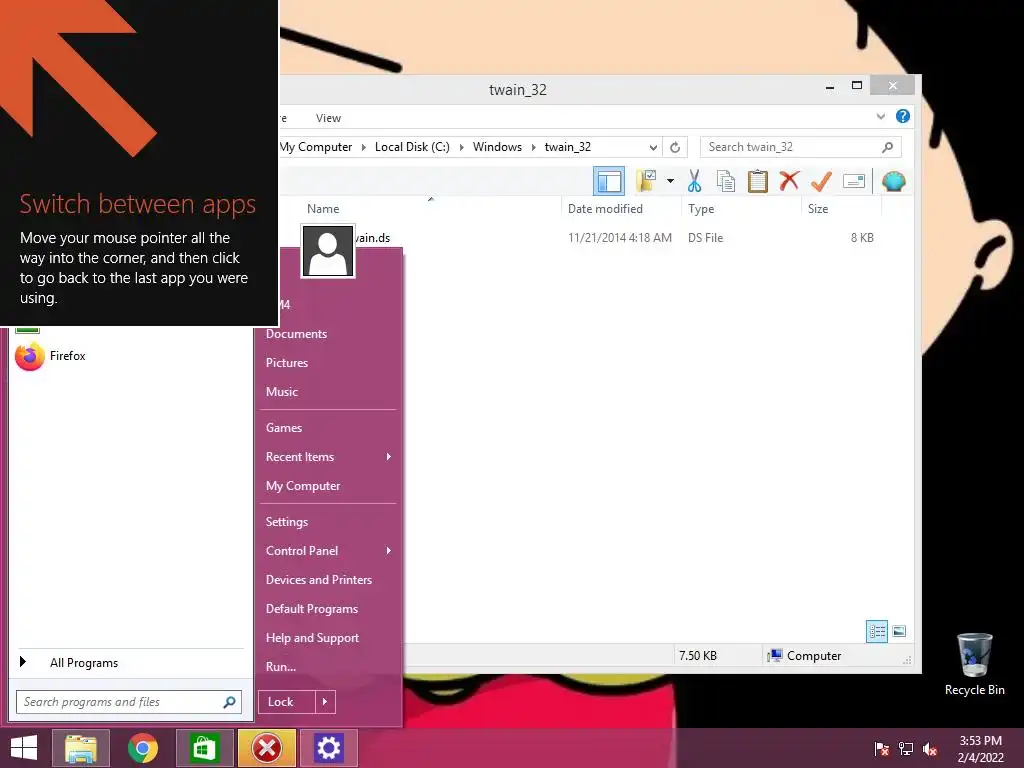Switch to details view icon
Image resolution: width=1024 pixels, height=768 pixels.
pos(877,632)
